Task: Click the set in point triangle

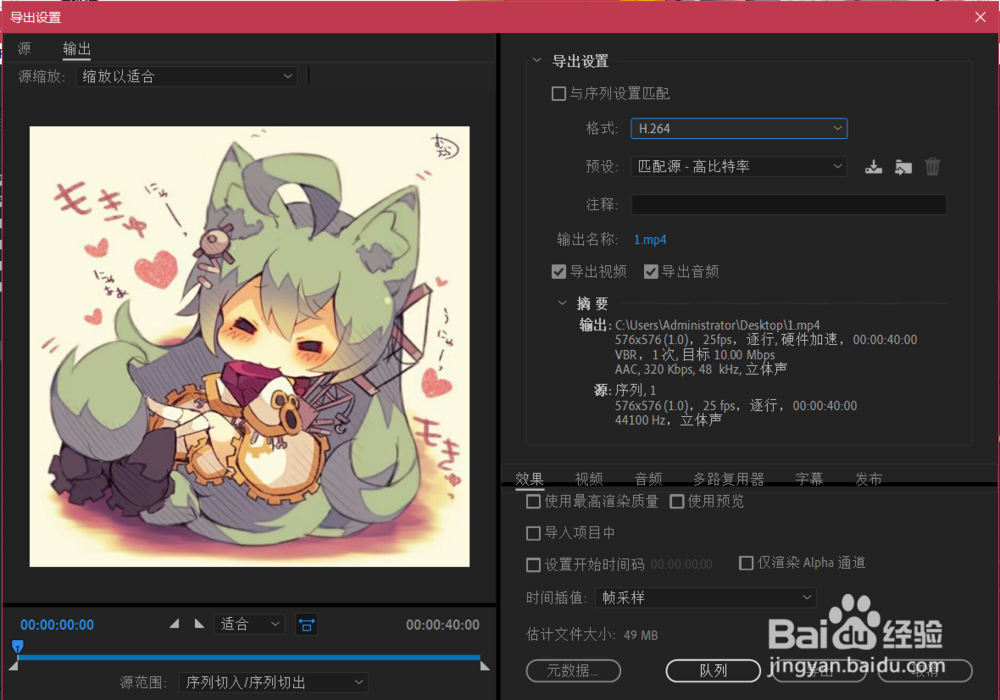Action: tap(174, 624)
